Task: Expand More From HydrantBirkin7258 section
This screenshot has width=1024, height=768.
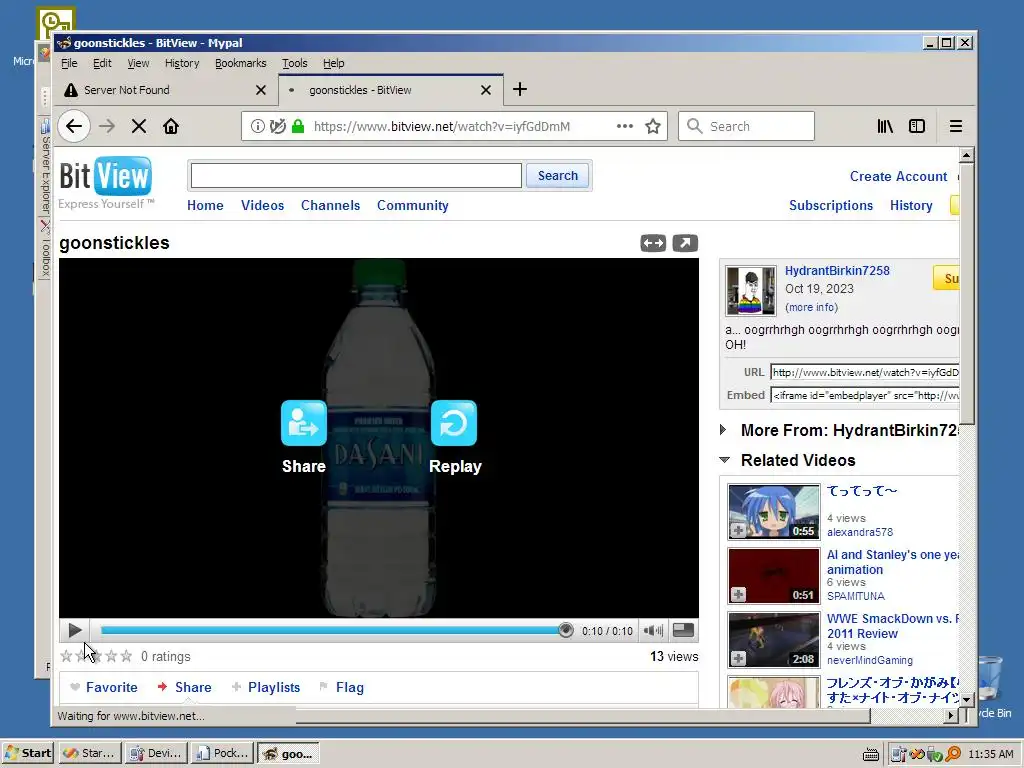Action: point(723,430)
